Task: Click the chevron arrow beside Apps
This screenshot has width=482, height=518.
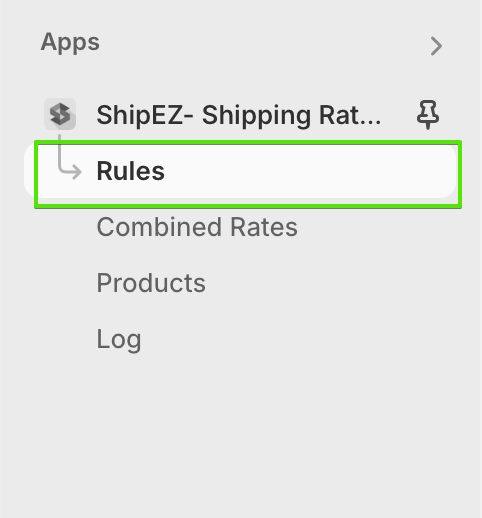Action: coord(436,46)
